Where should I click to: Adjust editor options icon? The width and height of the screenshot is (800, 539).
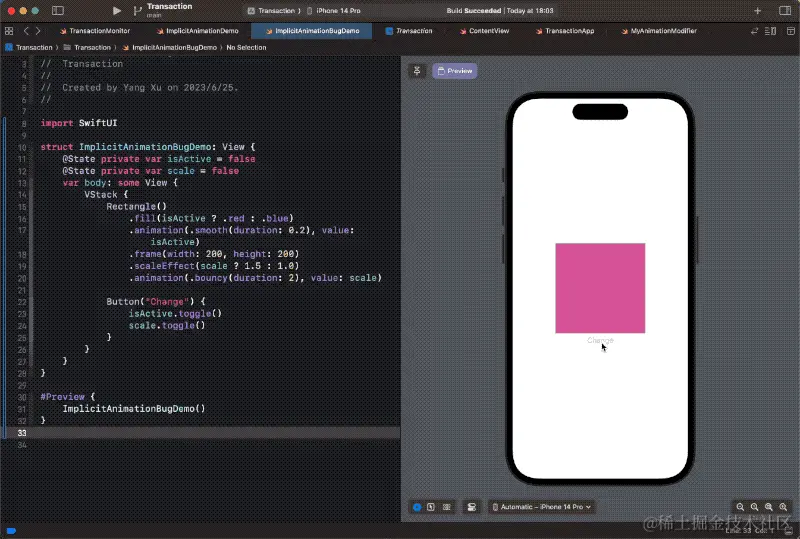[770, 31]
